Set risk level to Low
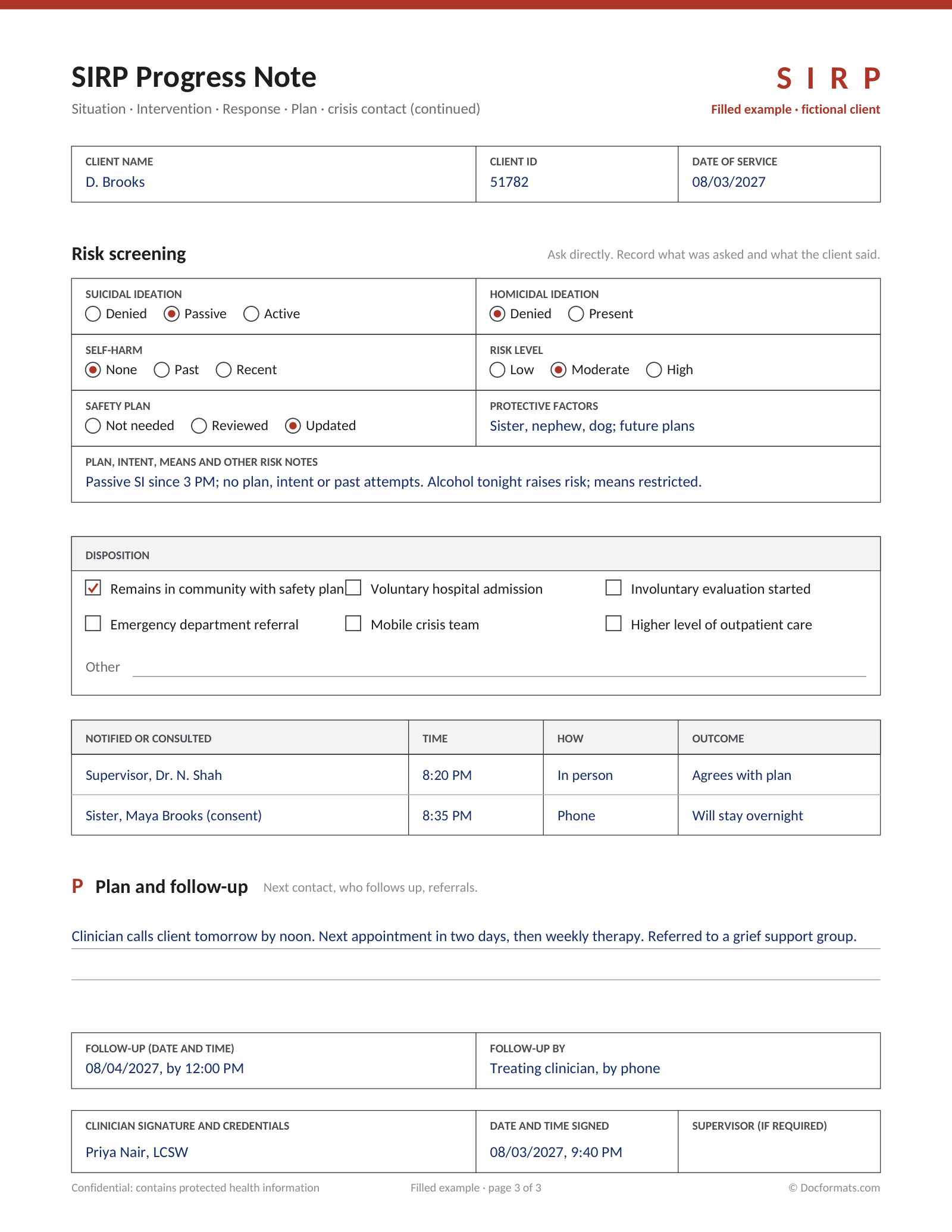 pyautogui.click(x=497, y=369)
